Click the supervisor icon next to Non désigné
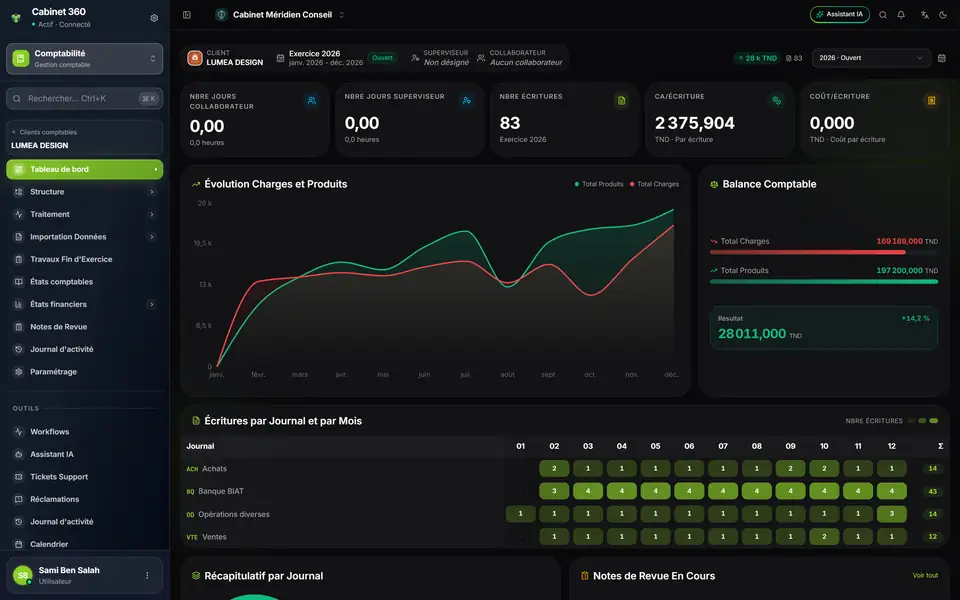The height and width of the screenshot is (600, 960). pyautogui.click(x=415, y=58)
